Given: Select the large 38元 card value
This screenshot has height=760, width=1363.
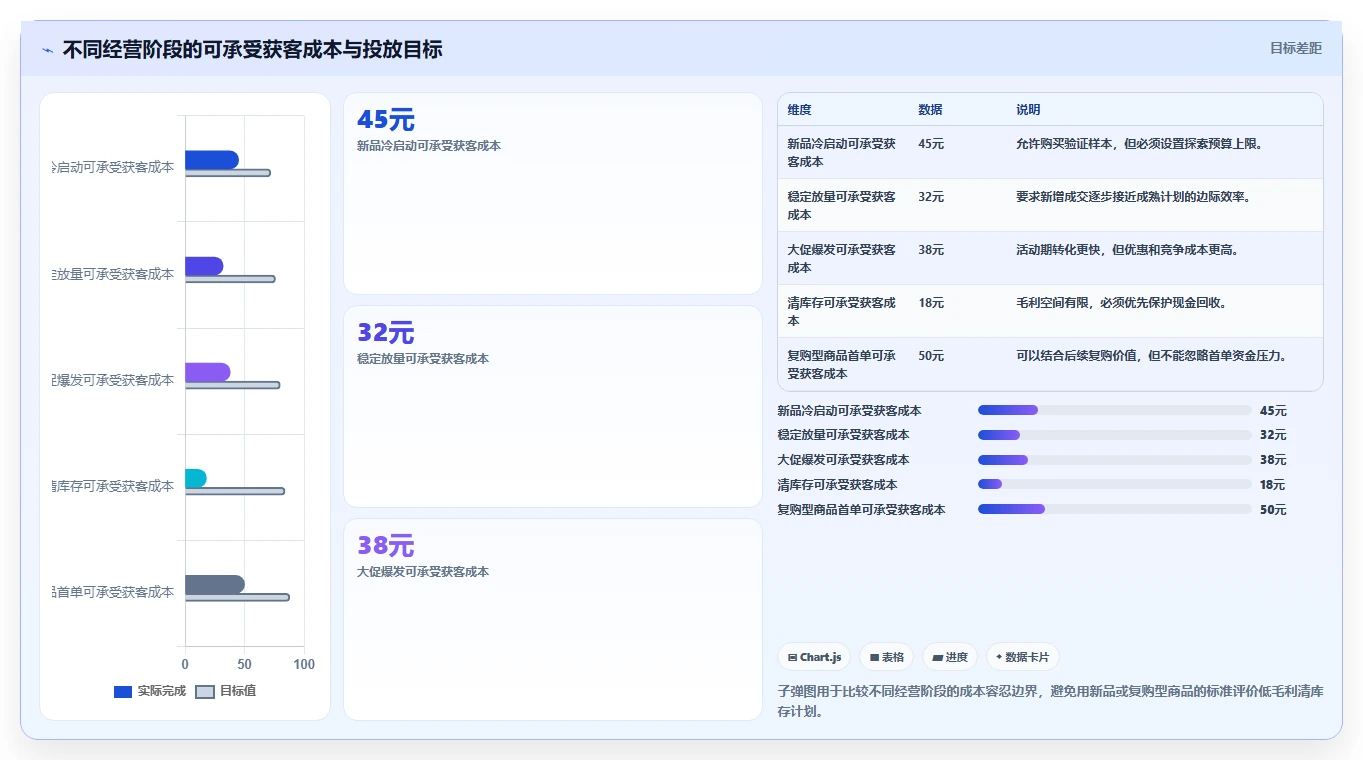Looking at the screenshot, I should (x=386, y=546).
